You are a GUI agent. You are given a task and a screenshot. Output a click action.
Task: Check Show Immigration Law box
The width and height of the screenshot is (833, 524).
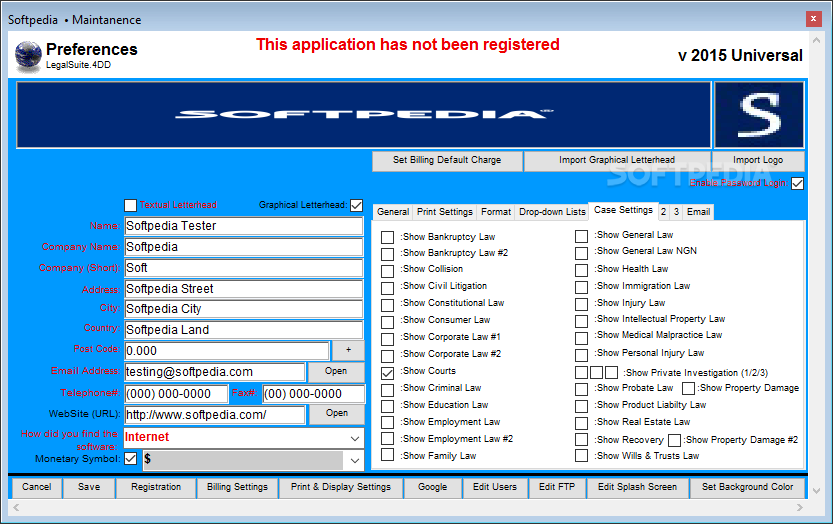click(x=581, y=287)
